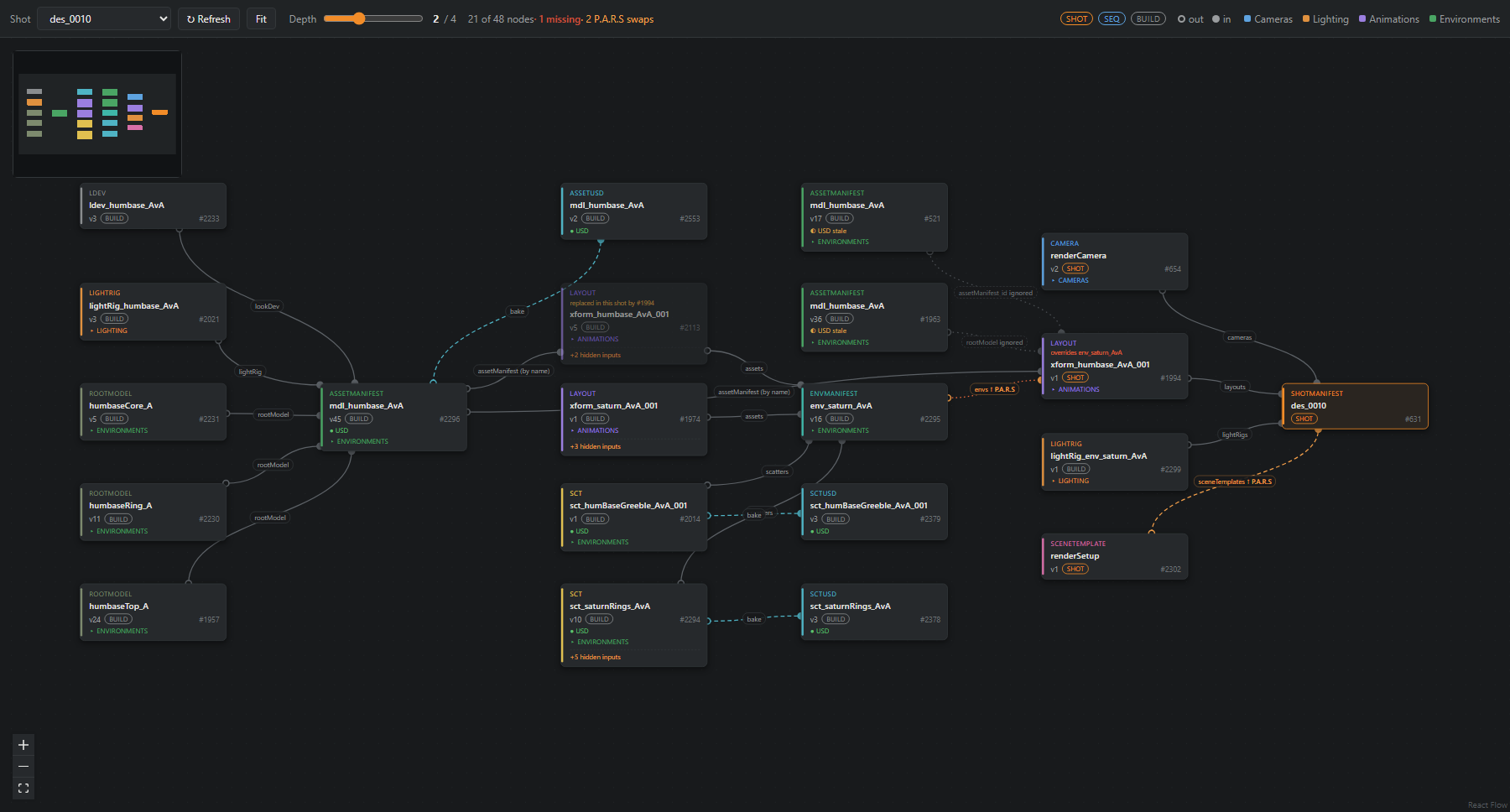
Task: Select the renderCamera camera node
Action: click(x=1115, y=262)
